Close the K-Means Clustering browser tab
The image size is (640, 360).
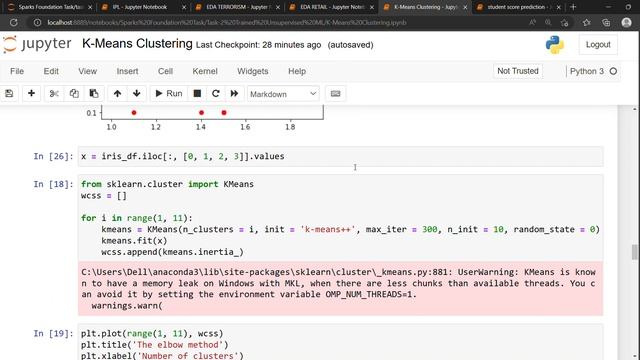(465, 7)
